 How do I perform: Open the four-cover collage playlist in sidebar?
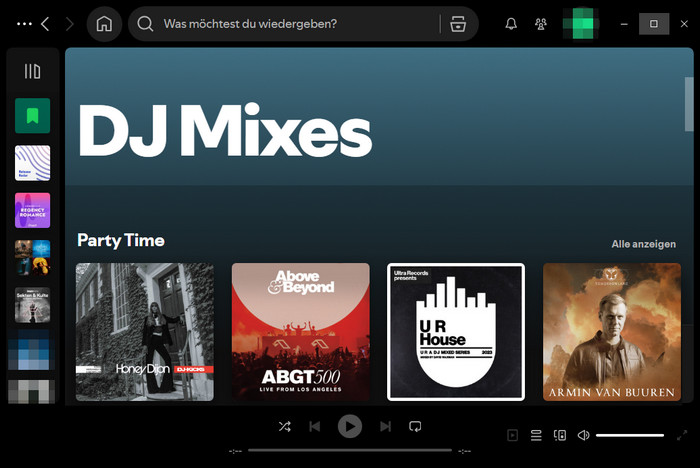click(33, 258)
